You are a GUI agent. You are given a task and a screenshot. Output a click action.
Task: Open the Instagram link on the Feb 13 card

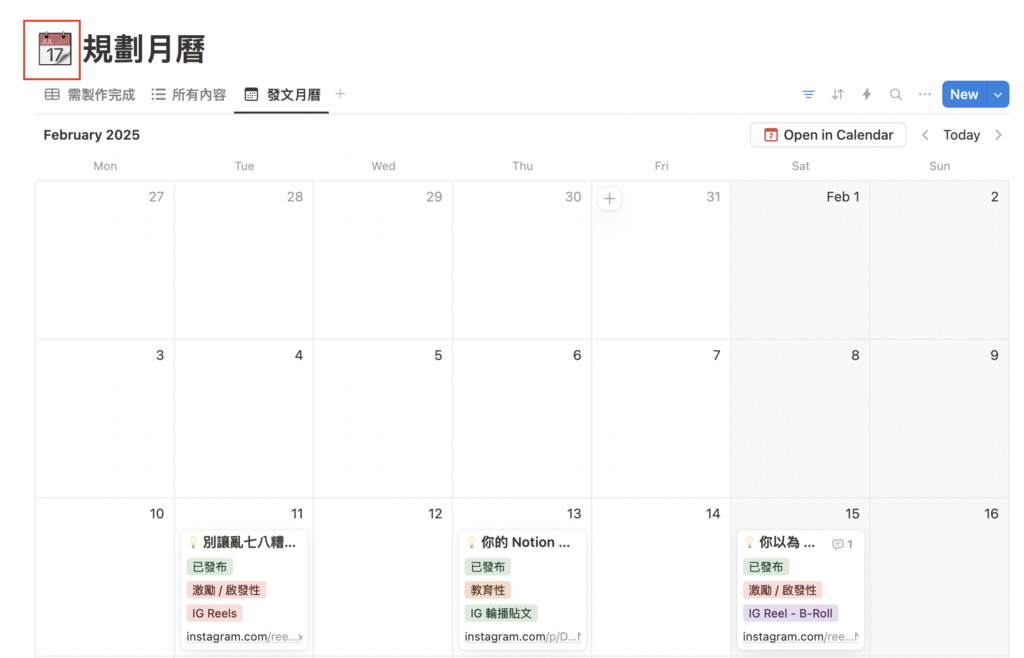[520, 637]
